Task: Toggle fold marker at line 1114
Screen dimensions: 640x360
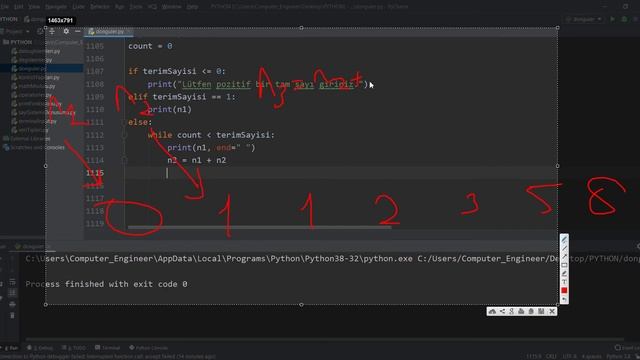Action: [124, 160]
